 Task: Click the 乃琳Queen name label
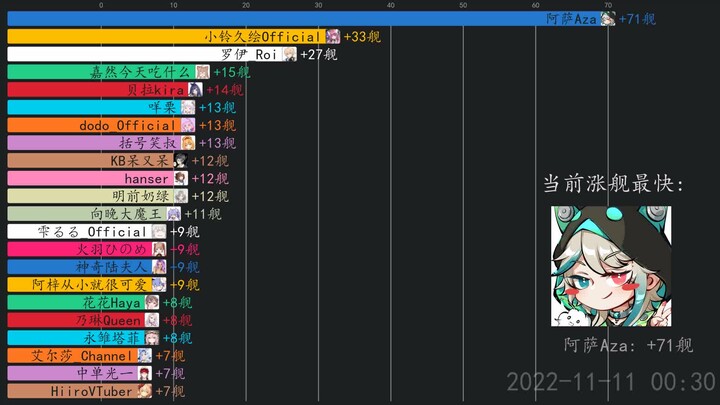click(108, 321)
